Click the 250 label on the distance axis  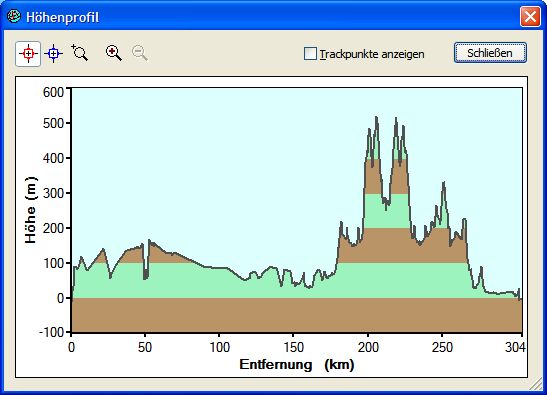click(x=442, y=348)
